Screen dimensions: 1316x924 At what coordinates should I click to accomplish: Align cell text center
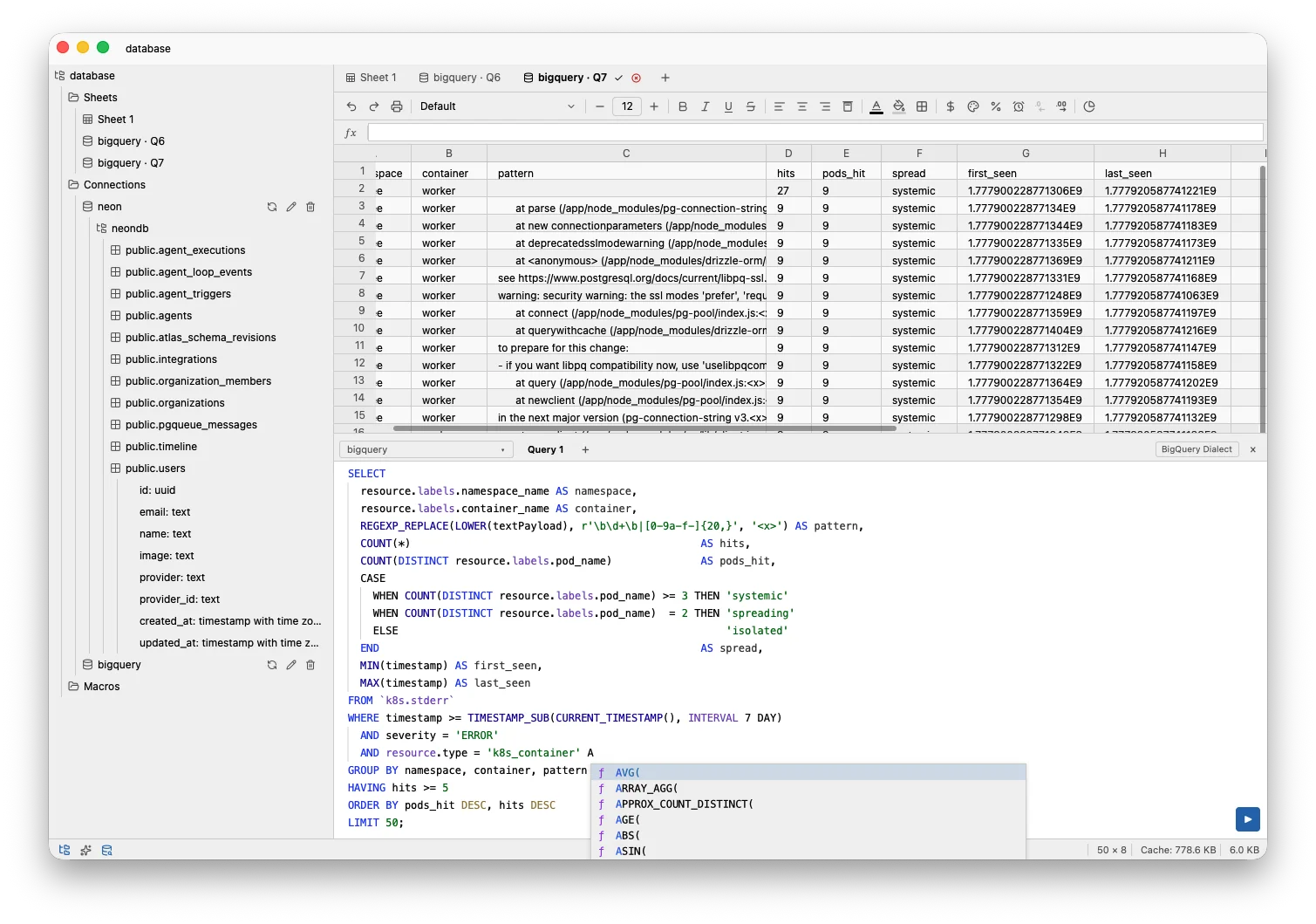coord(802,106)
